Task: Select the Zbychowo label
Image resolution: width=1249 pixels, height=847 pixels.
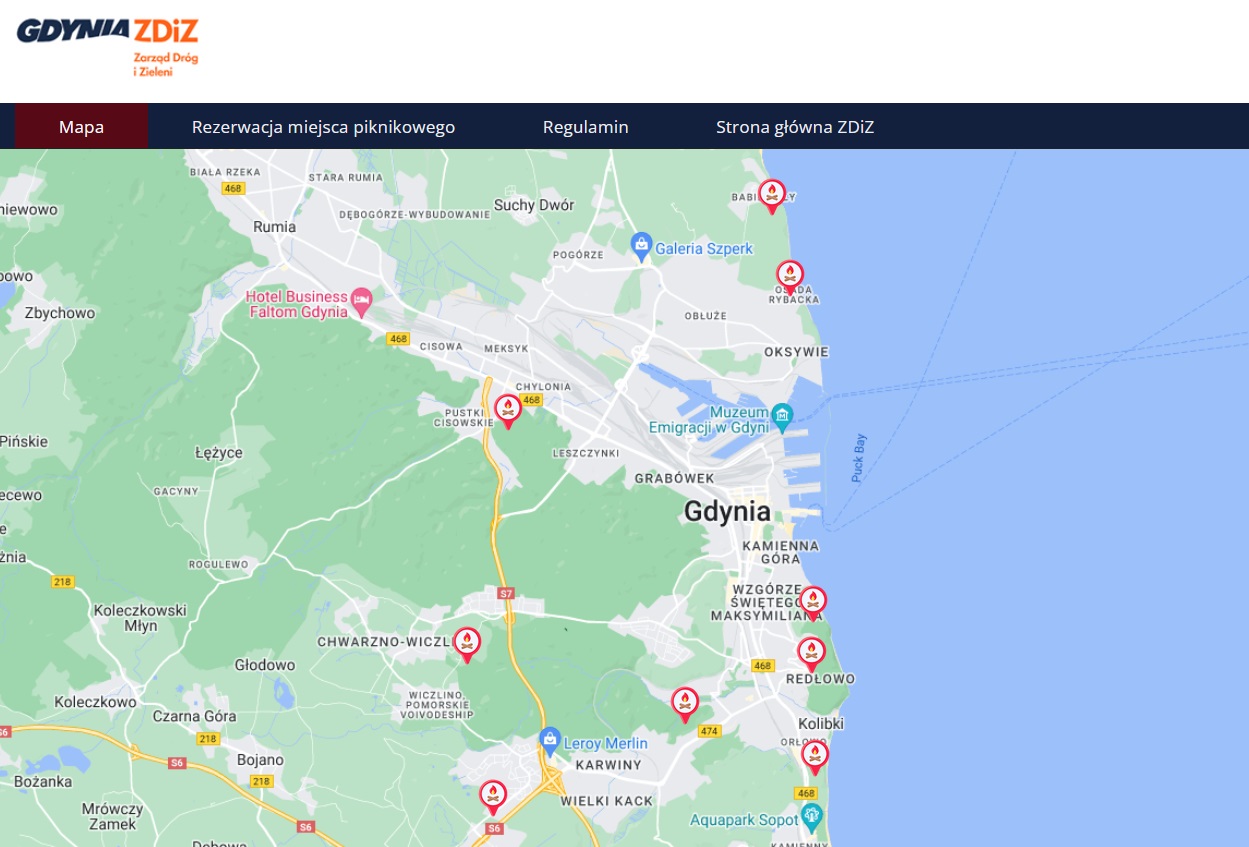Action: 60,313
